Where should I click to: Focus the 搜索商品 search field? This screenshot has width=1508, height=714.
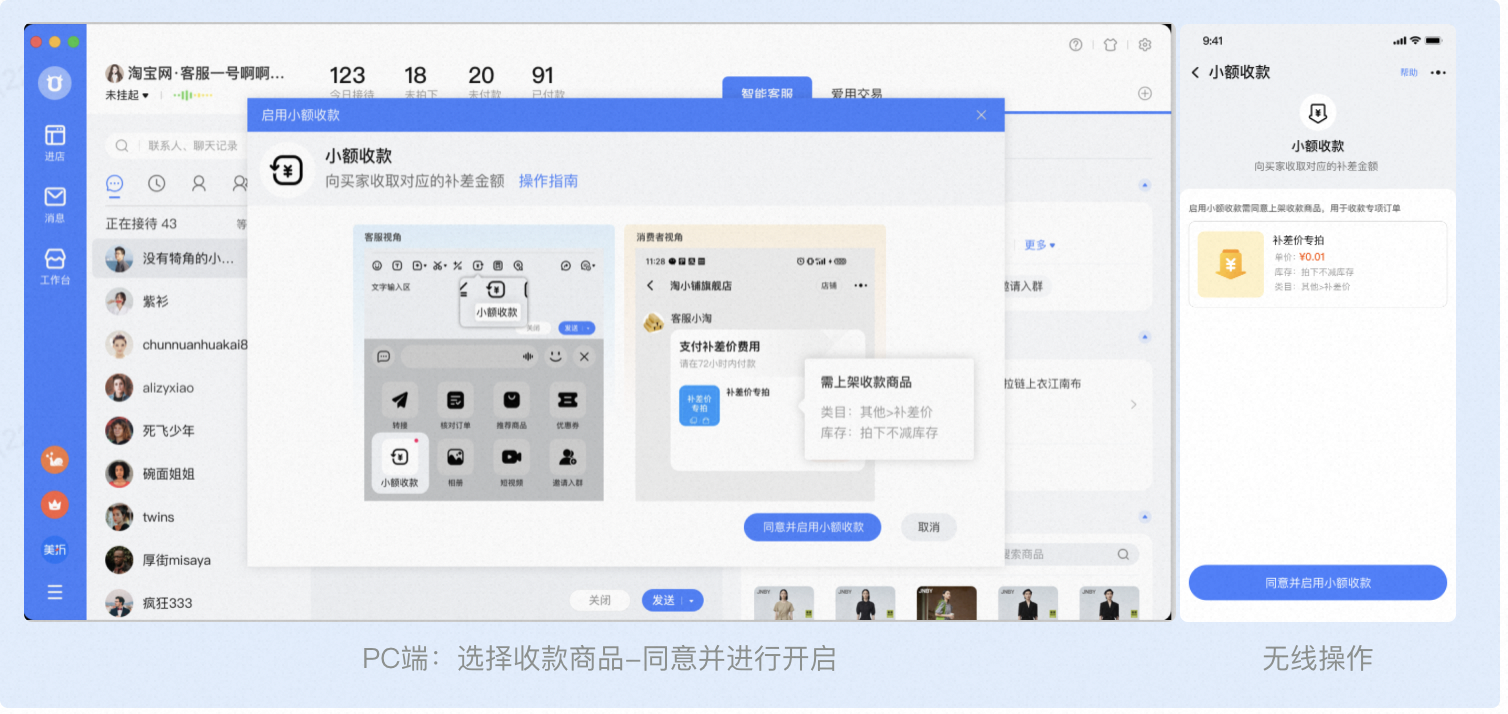tap(1070, 554)
